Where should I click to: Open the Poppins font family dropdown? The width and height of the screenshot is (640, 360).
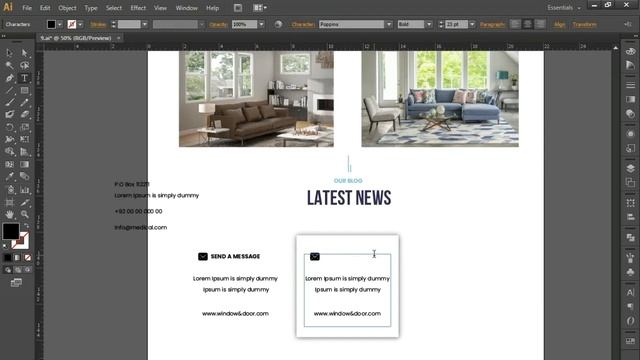tap(389, 24)
